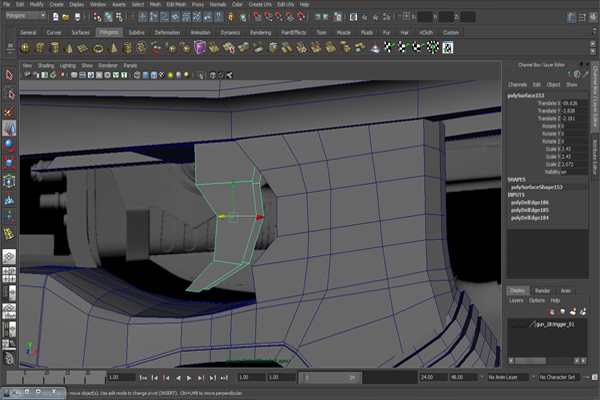Click the time slider at frame 10

point(46,377)
